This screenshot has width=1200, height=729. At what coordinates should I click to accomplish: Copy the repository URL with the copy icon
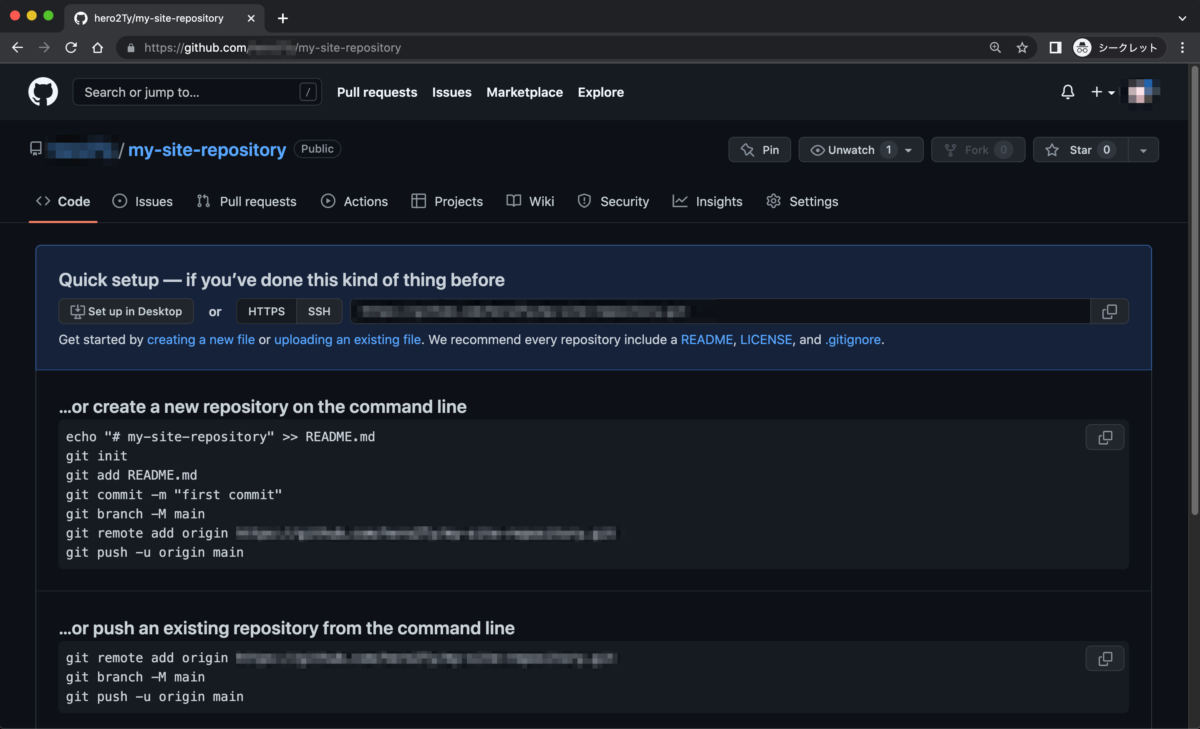pos(1110,311)
